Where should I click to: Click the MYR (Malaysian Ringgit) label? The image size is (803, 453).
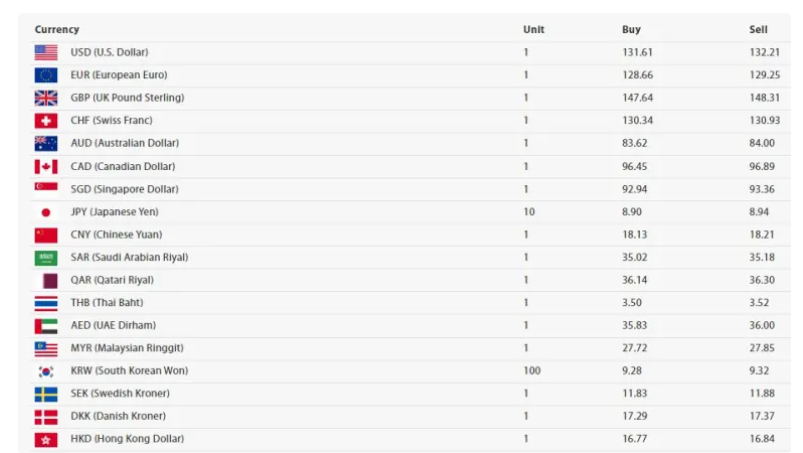(x=127, y=348)
